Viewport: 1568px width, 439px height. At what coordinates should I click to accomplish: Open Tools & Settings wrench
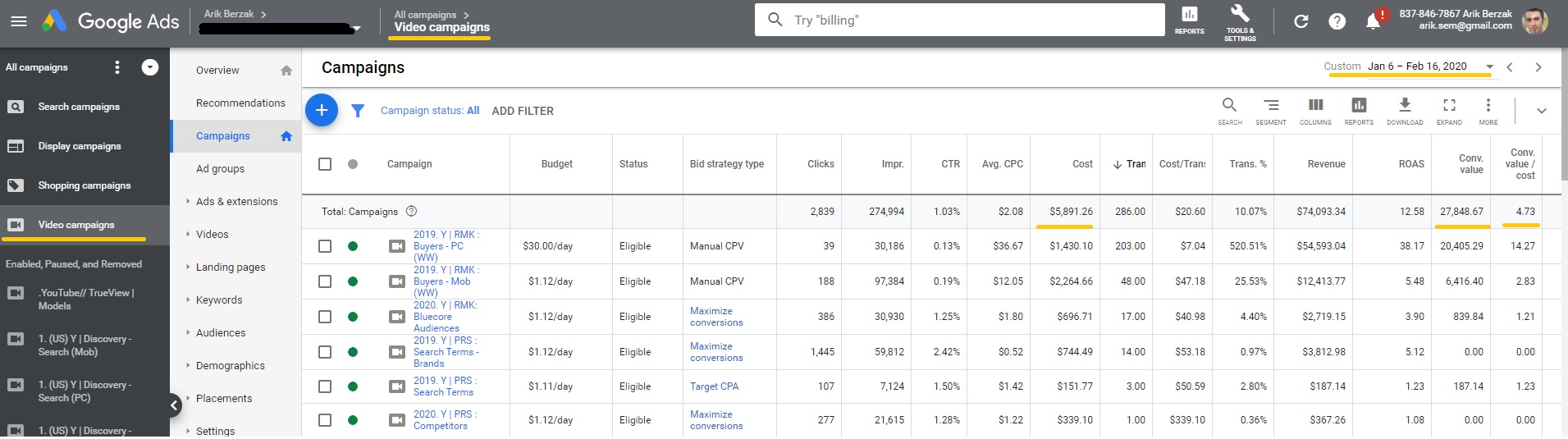pos(1240,21)
